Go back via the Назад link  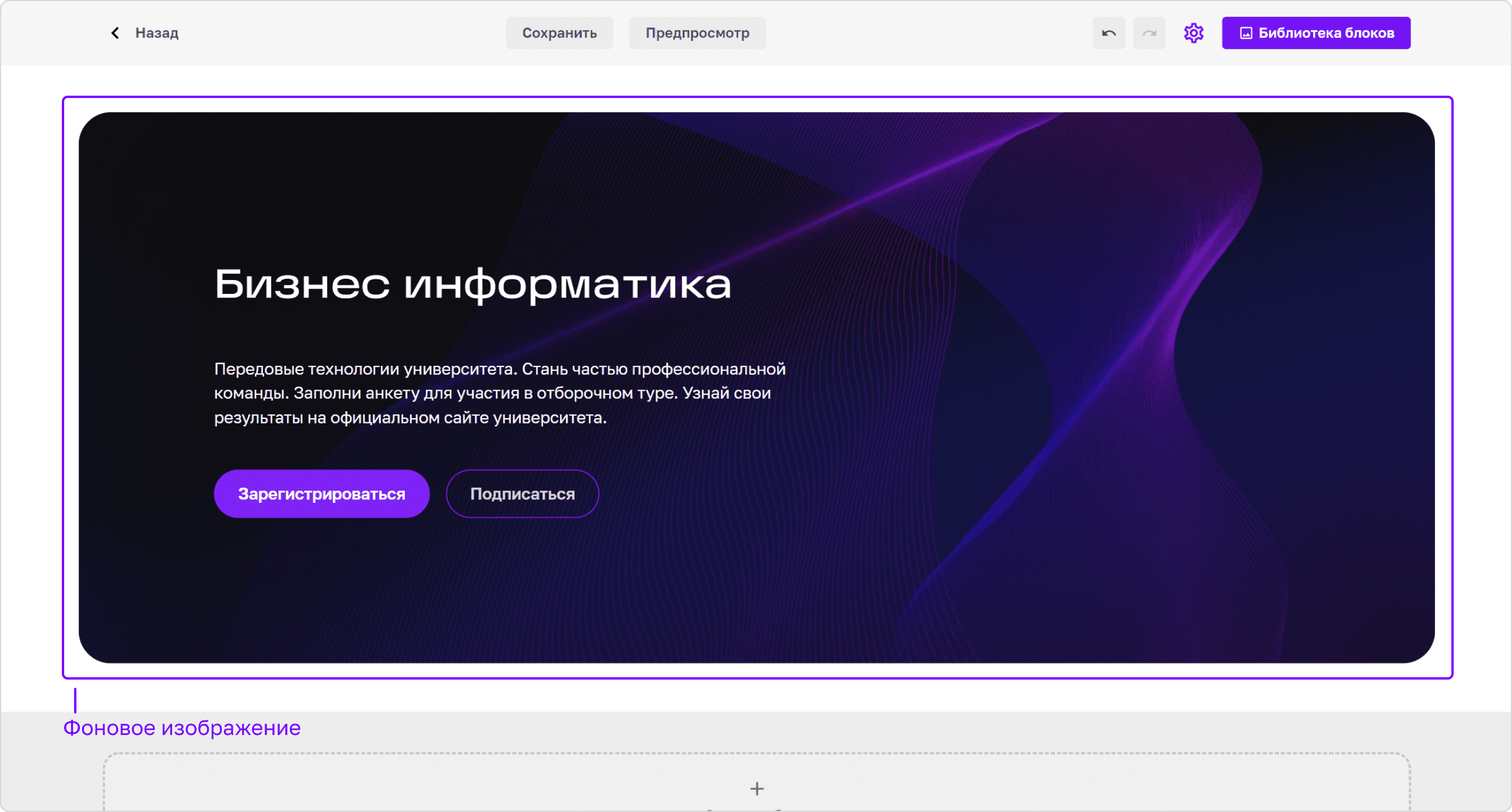[157, 33]
